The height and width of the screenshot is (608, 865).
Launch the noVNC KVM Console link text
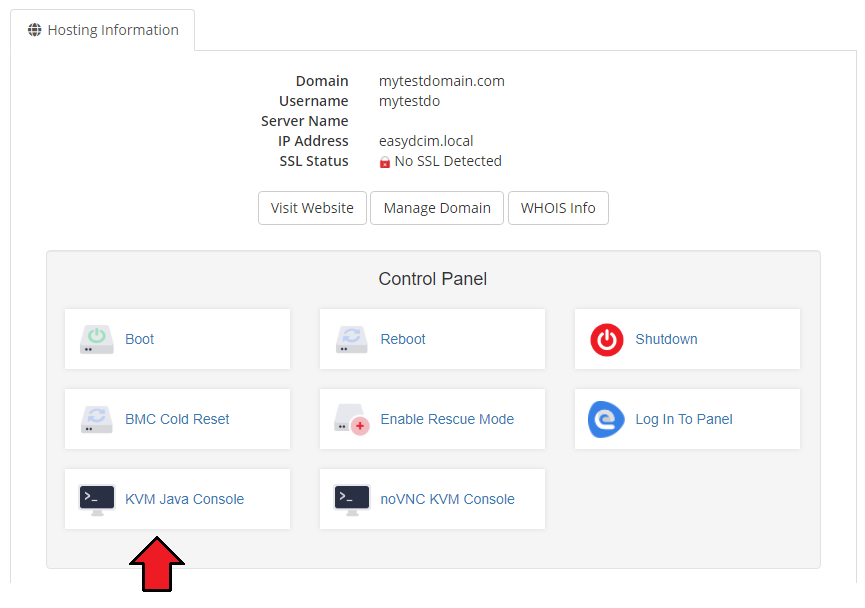(447, 499)
